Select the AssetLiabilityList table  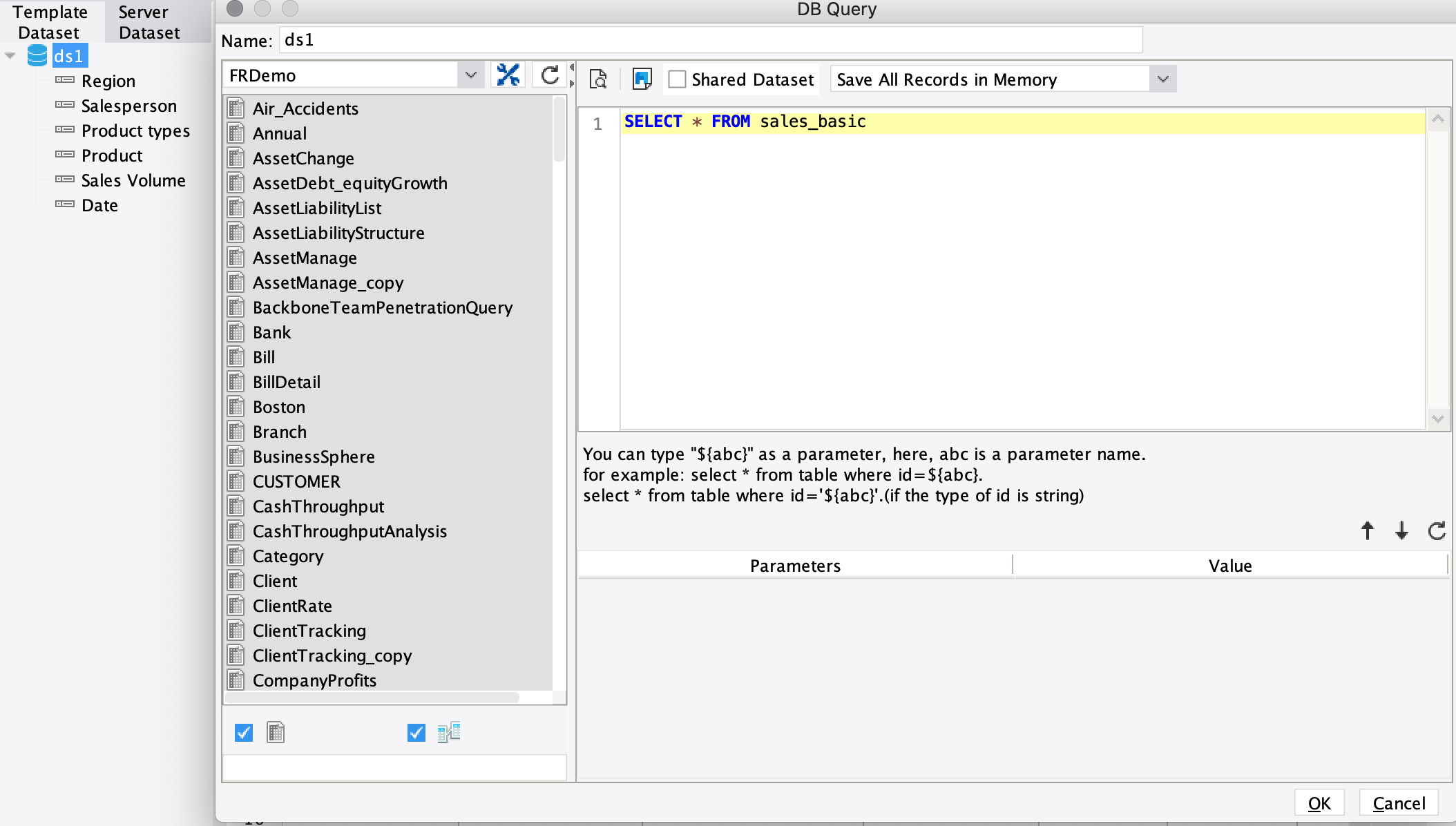[317, 208]
